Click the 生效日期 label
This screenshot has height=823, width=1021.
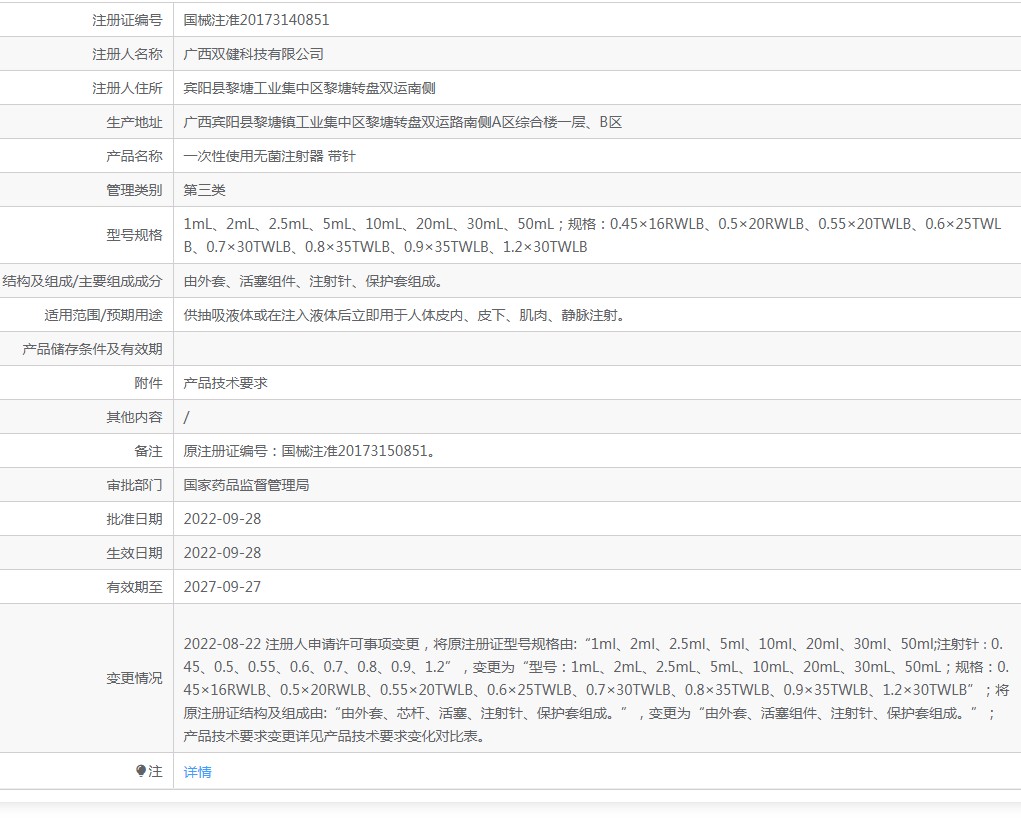[134, 553]
